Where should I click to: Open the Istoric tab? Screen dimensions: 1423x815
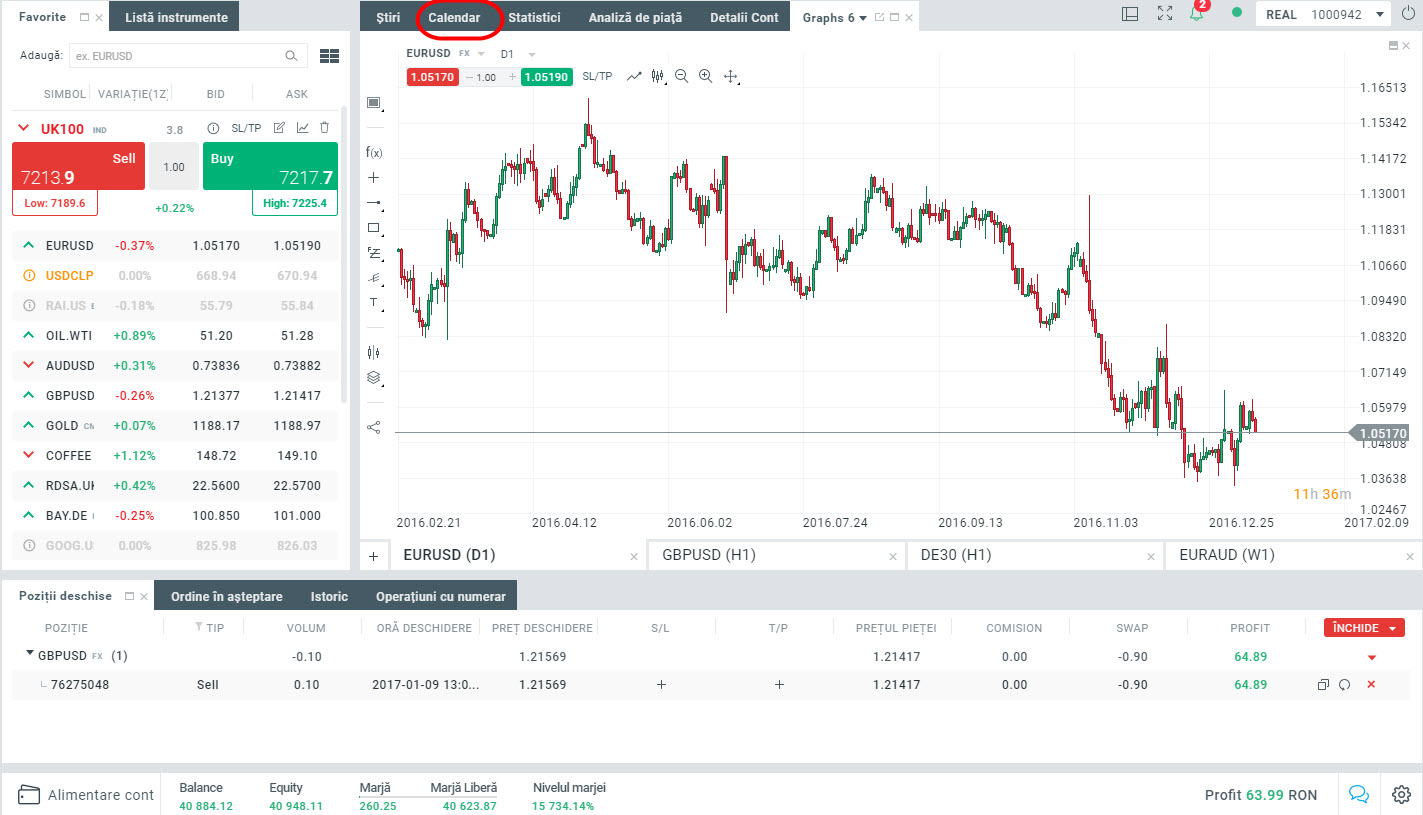point(329,596)
